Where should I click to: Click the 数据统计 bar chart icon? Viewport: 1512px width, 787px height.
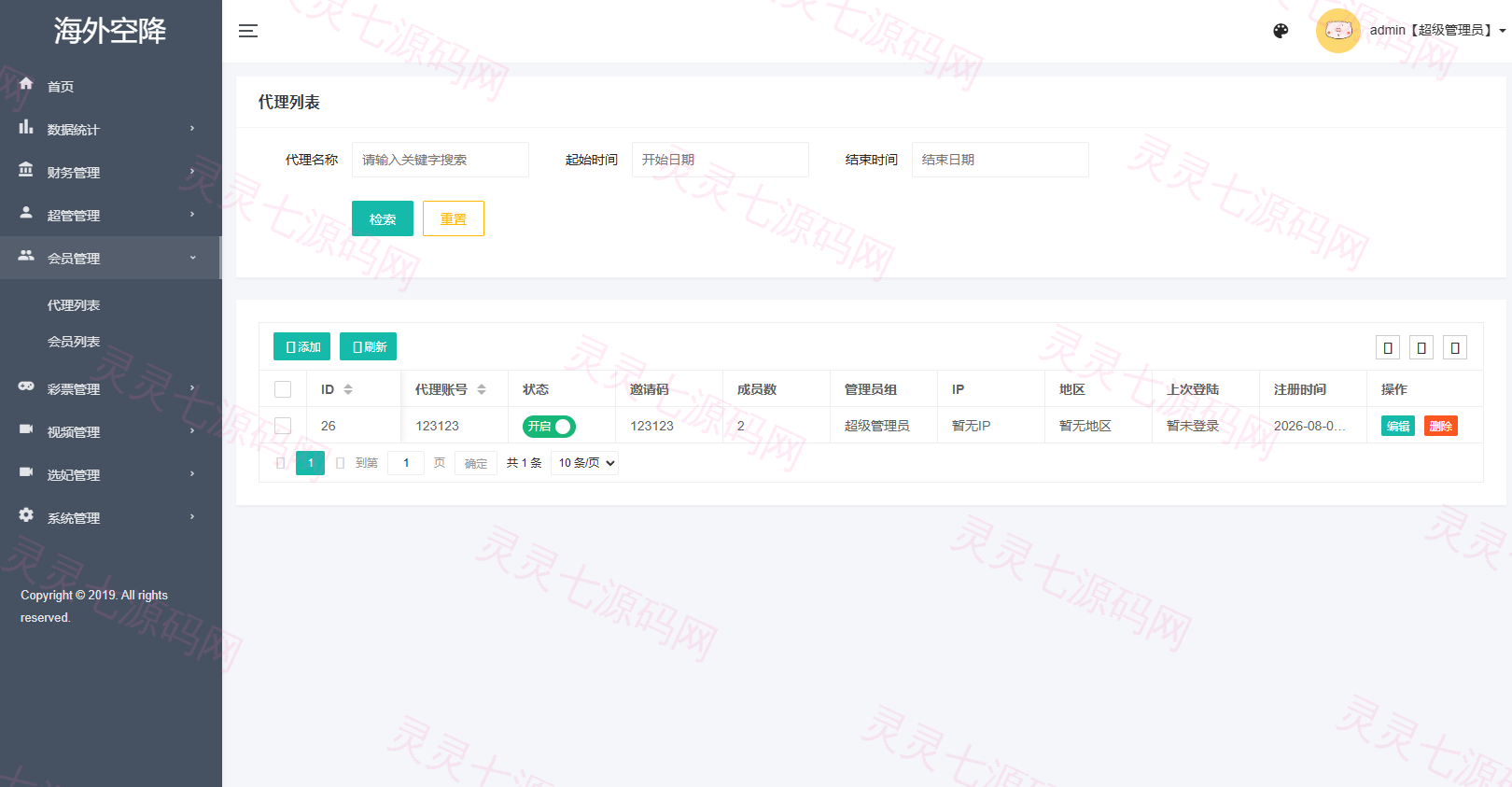point(26,127)
